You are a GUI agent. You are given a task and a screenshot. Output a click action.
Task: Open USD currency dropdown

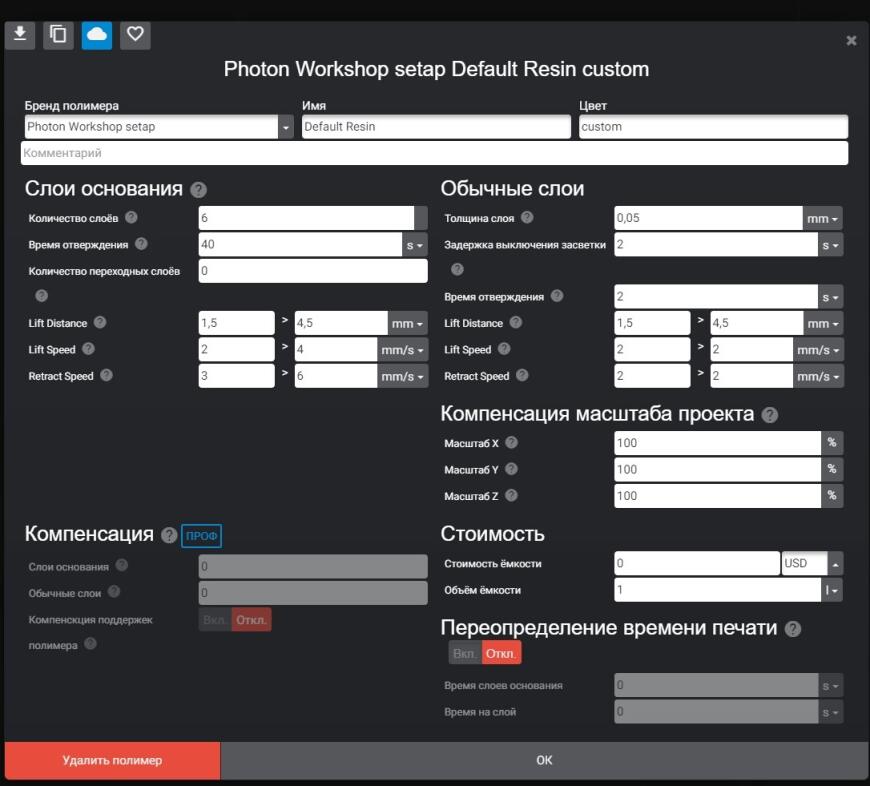point(836,564)
